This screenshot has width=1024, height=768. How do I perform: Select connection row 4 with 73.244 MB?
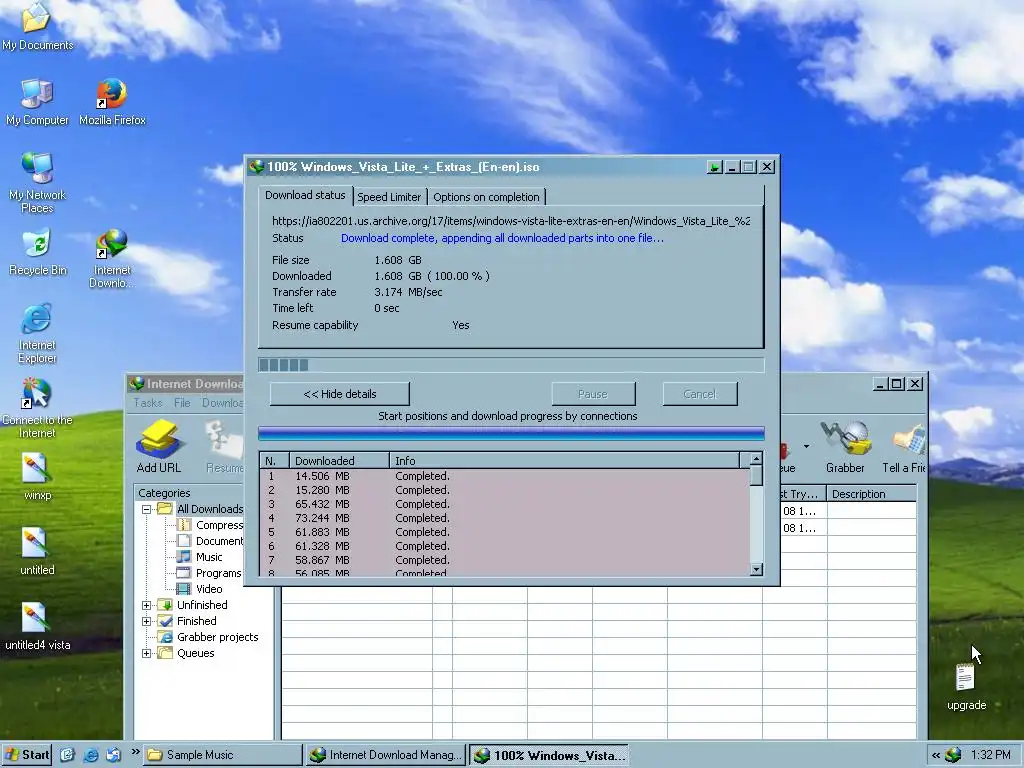504,518
